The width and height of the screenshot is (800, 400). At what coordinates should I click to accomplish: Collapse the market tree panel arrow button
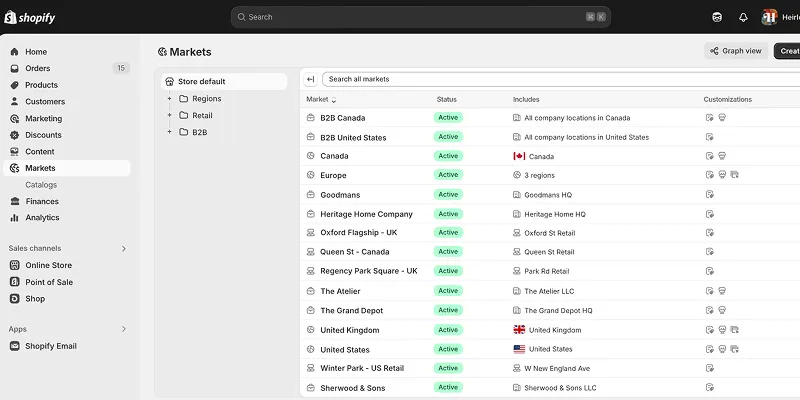[x=310, y=80]
